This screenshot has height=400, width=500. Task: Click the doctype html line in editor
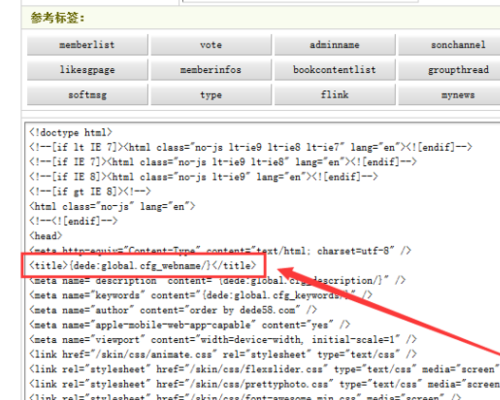pos(71,133)
